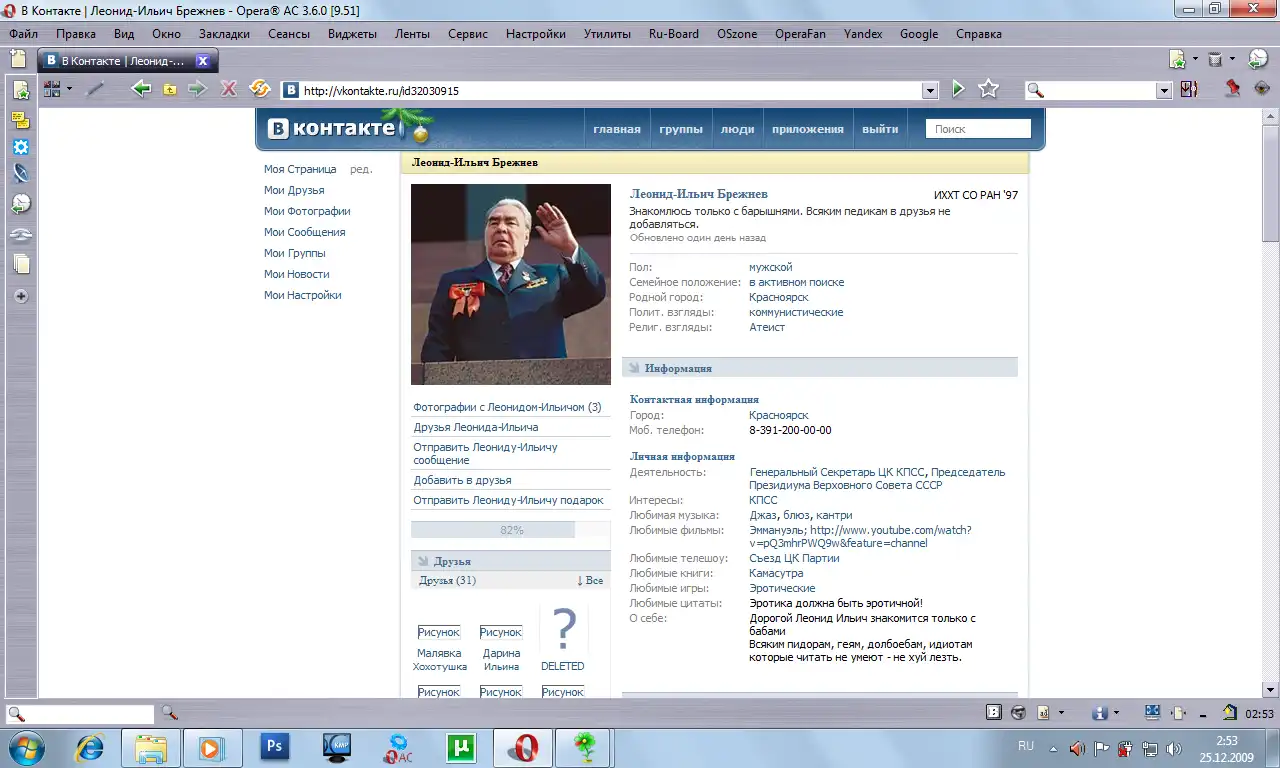Open the Настройки menu in menu bar

tap(535, 33)
